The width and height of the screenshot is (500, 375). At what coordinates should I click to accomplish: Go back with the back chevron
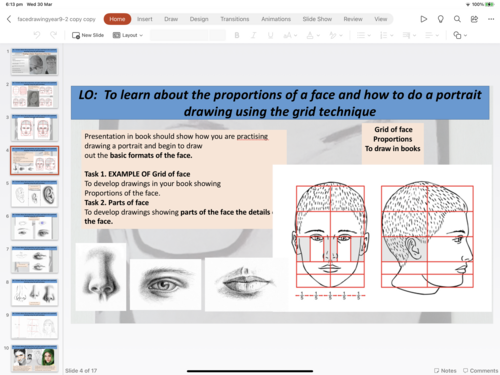(9, 19)
